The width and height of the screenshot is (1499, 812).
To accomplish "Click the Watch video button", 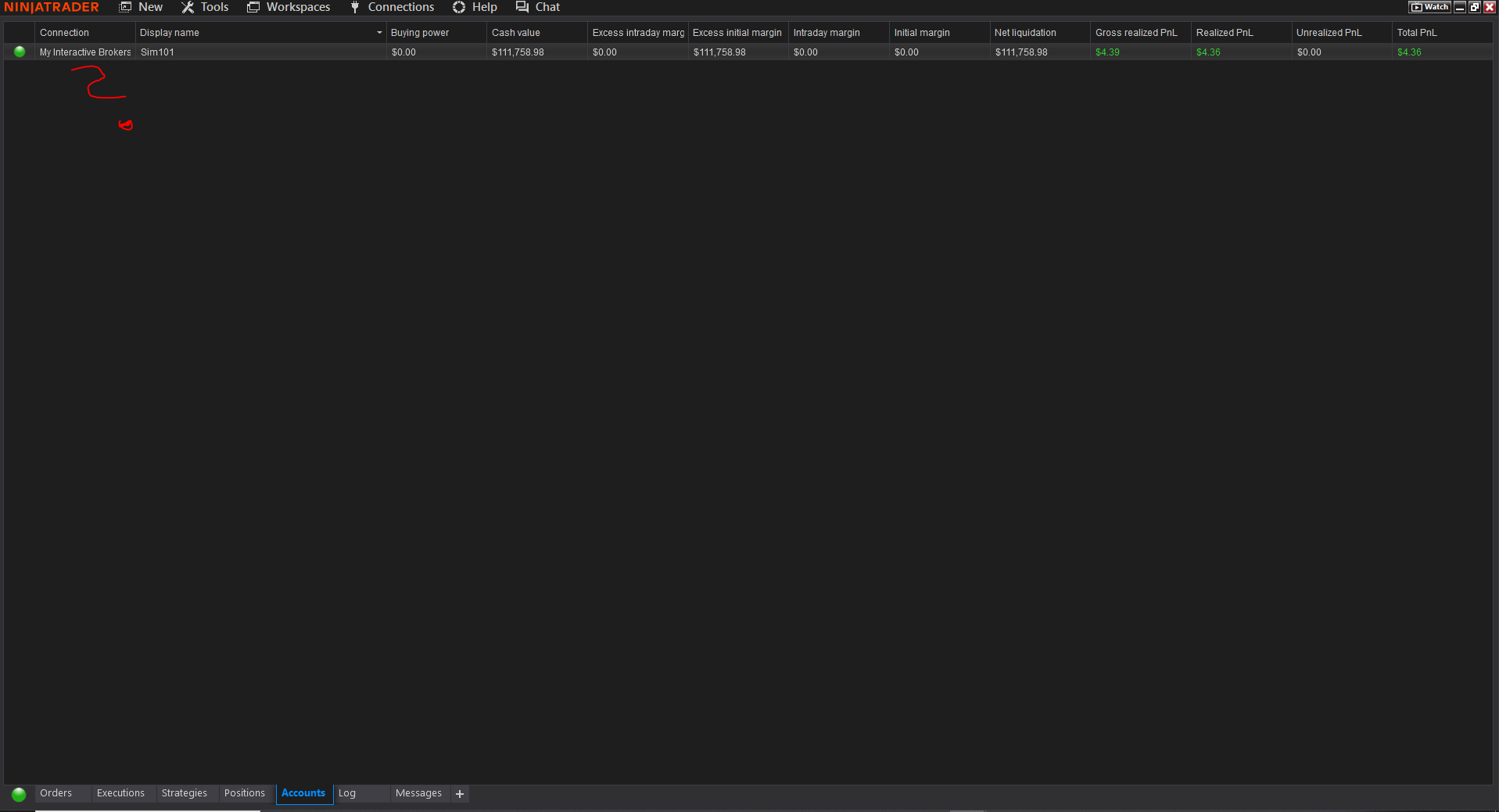I will (1429, 7).
